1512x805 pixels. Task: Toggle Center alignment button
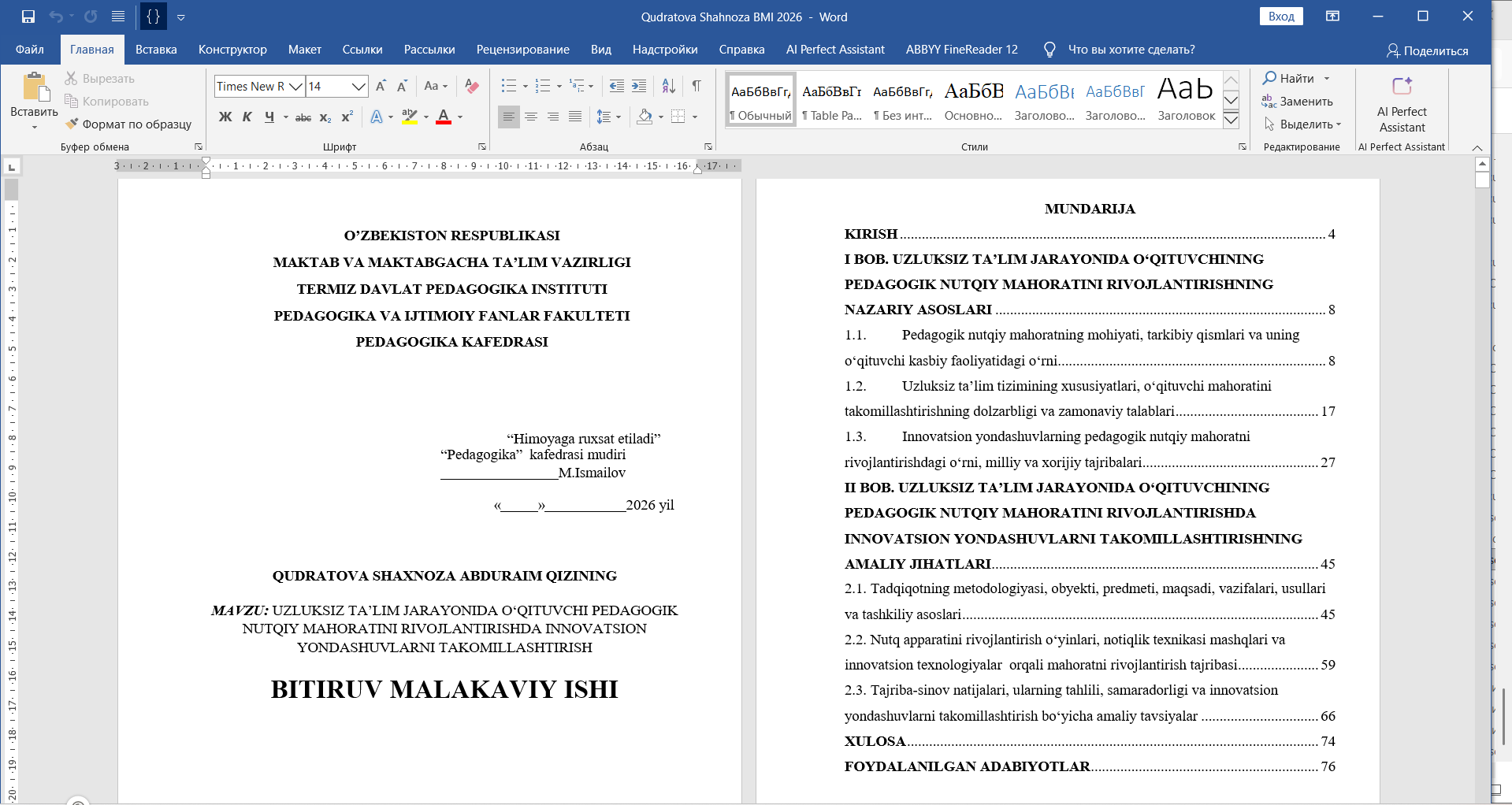coord(531,117)
